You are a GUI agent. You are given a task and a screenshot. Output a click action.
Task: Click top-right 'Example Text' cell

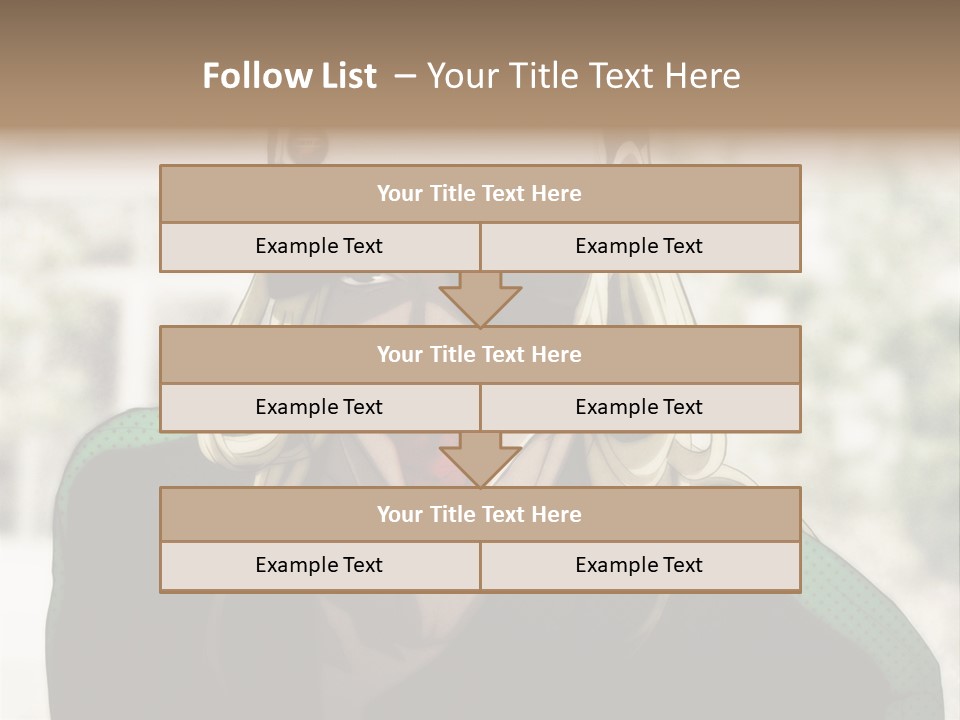point(639,246)
